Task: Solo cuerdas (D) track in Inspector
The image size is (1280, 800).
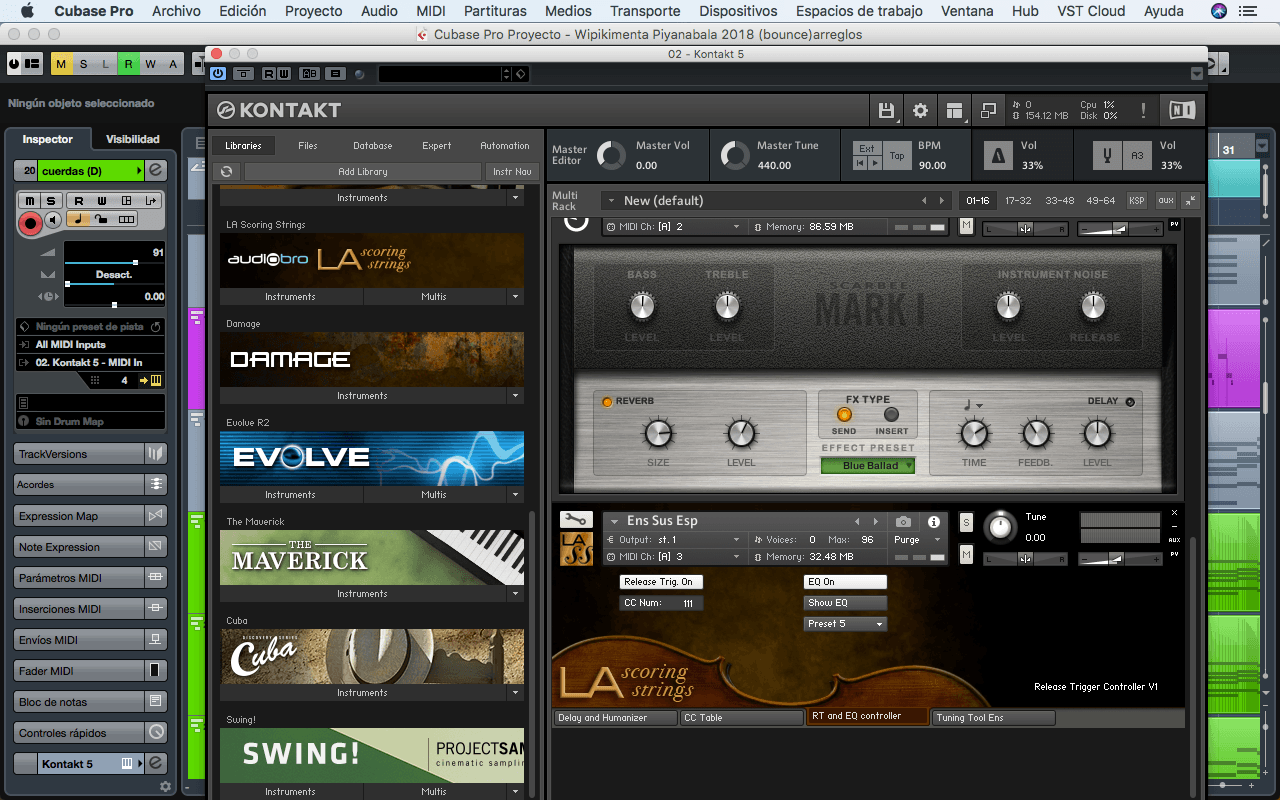Action: coord(52,201)
